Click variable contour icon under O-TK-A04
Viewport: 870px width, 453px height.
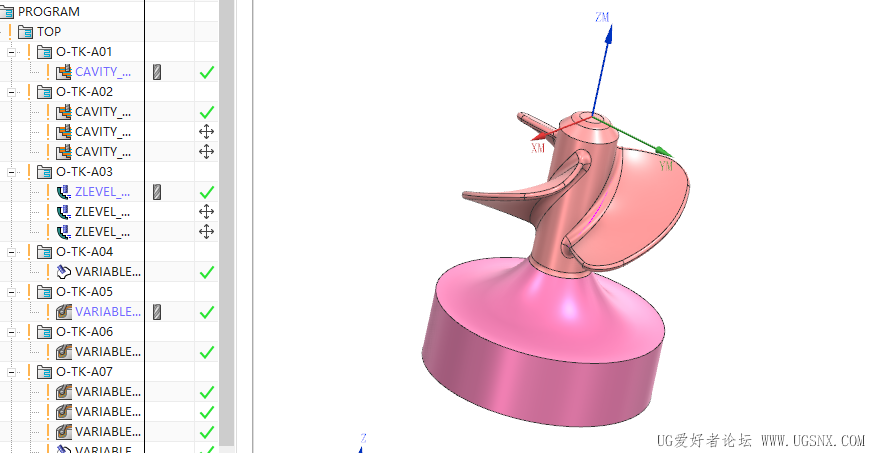(64, 271)
